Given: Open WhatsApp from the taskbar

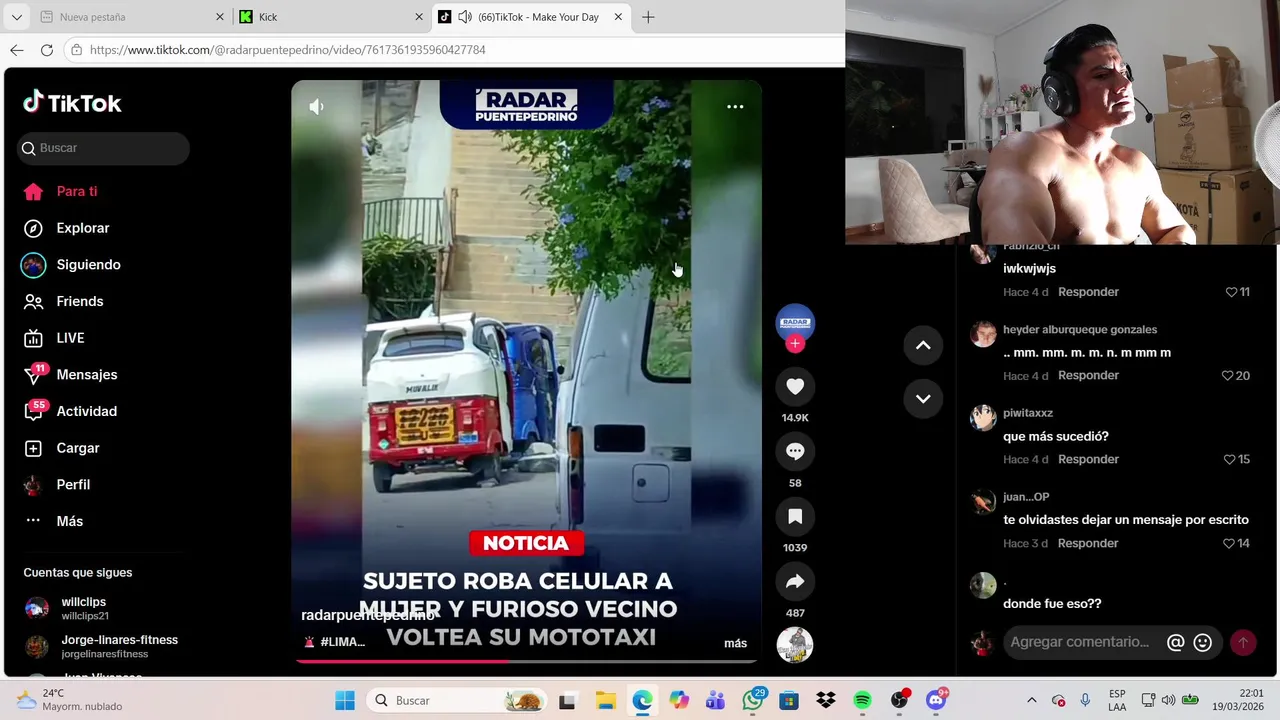Looking at the screenshot, I should click(753, 701).
